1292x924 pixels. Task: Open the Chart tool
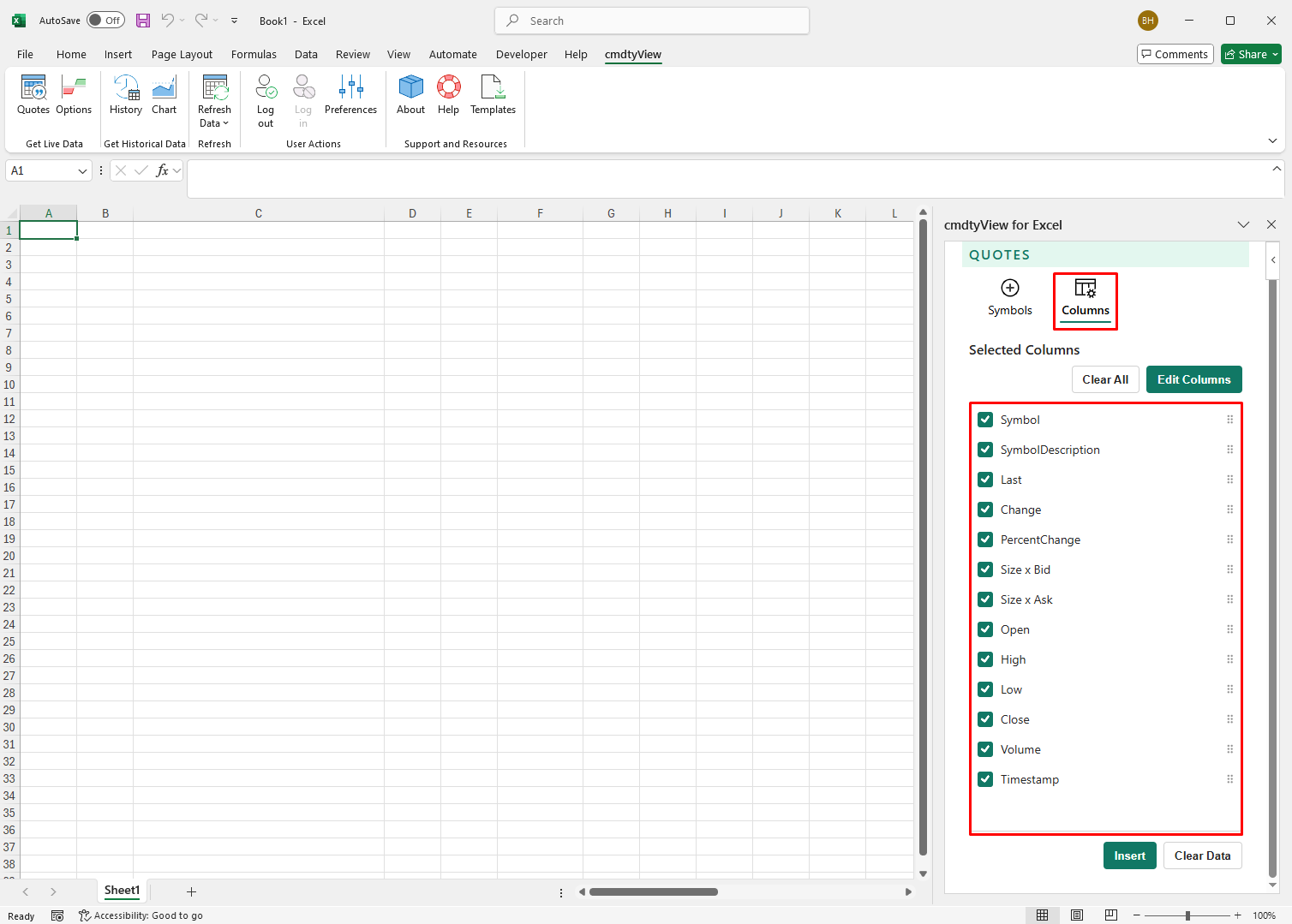pyautogui.click(x=164, y=94)
